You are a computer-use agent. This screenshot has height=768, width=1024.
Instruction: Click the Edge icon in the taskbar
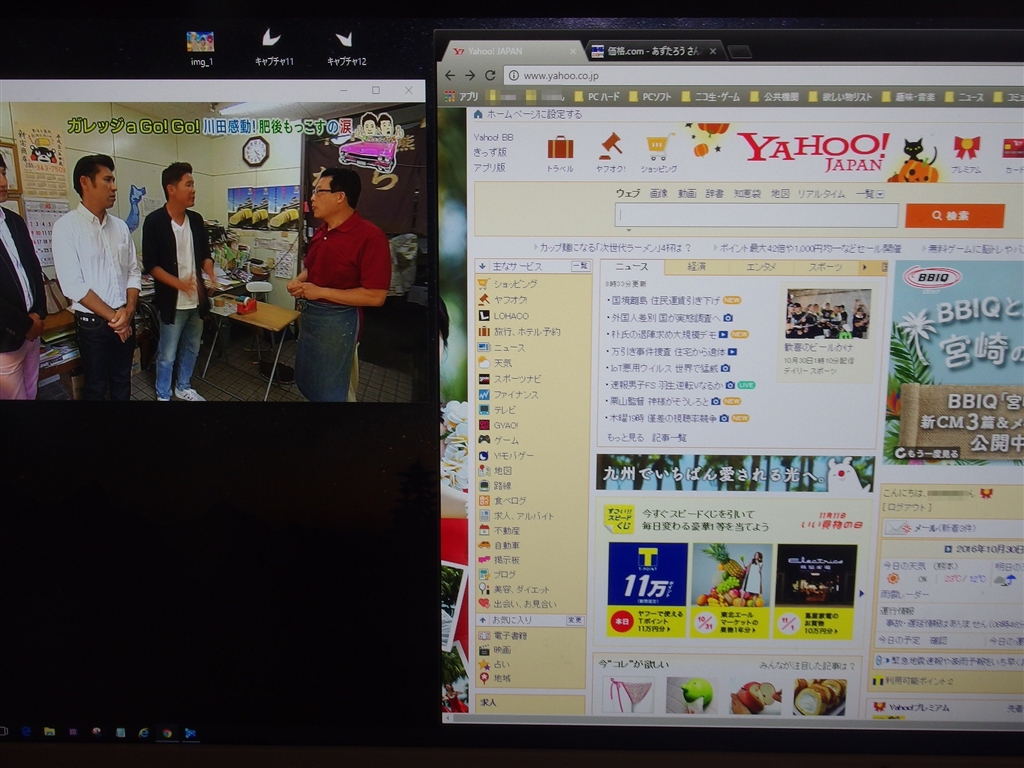tap(26, 732)
